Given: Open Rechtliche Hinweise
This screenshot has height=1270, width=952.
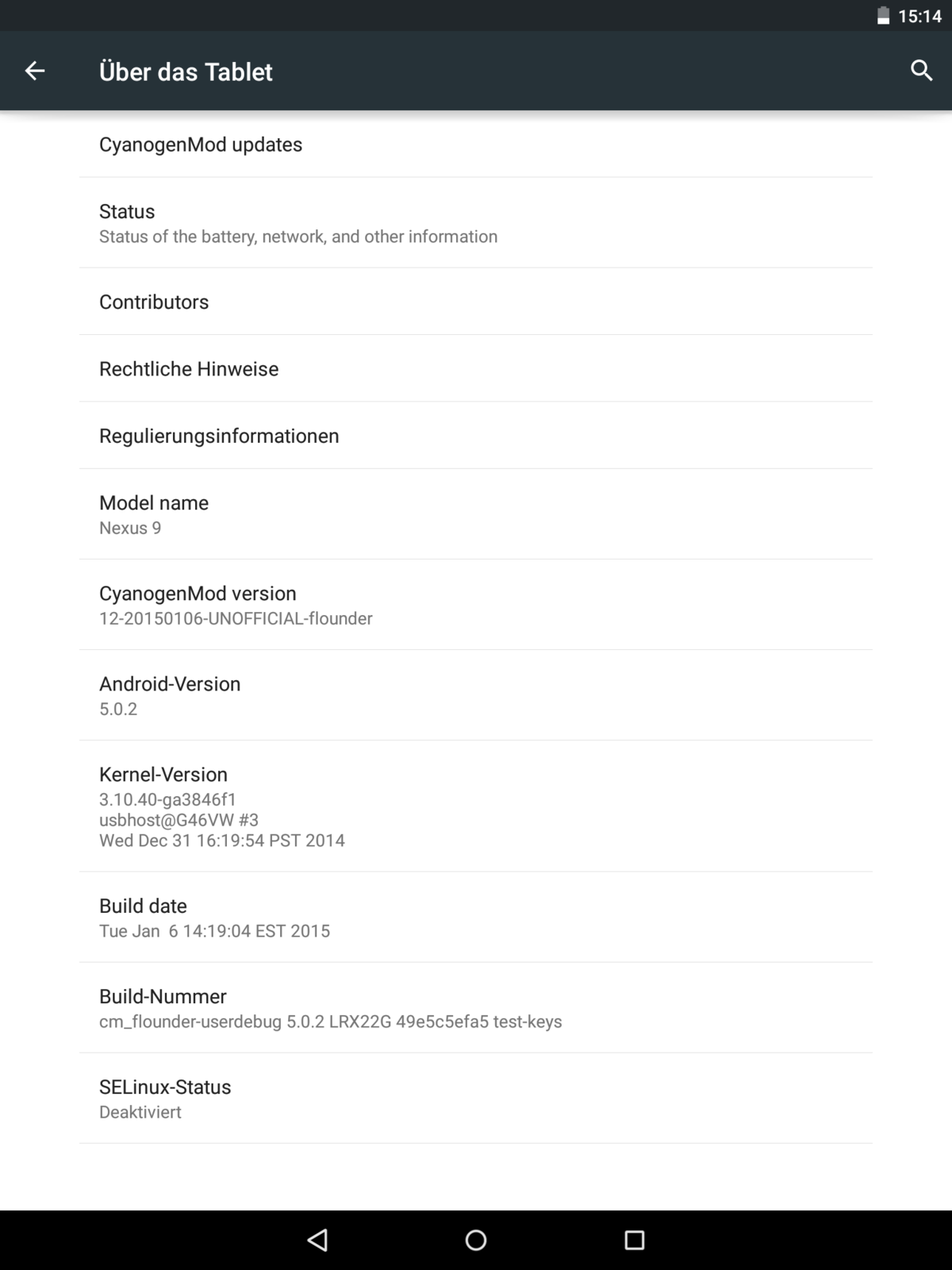Looking at the screenshot, I should click(x=476, y=368).
